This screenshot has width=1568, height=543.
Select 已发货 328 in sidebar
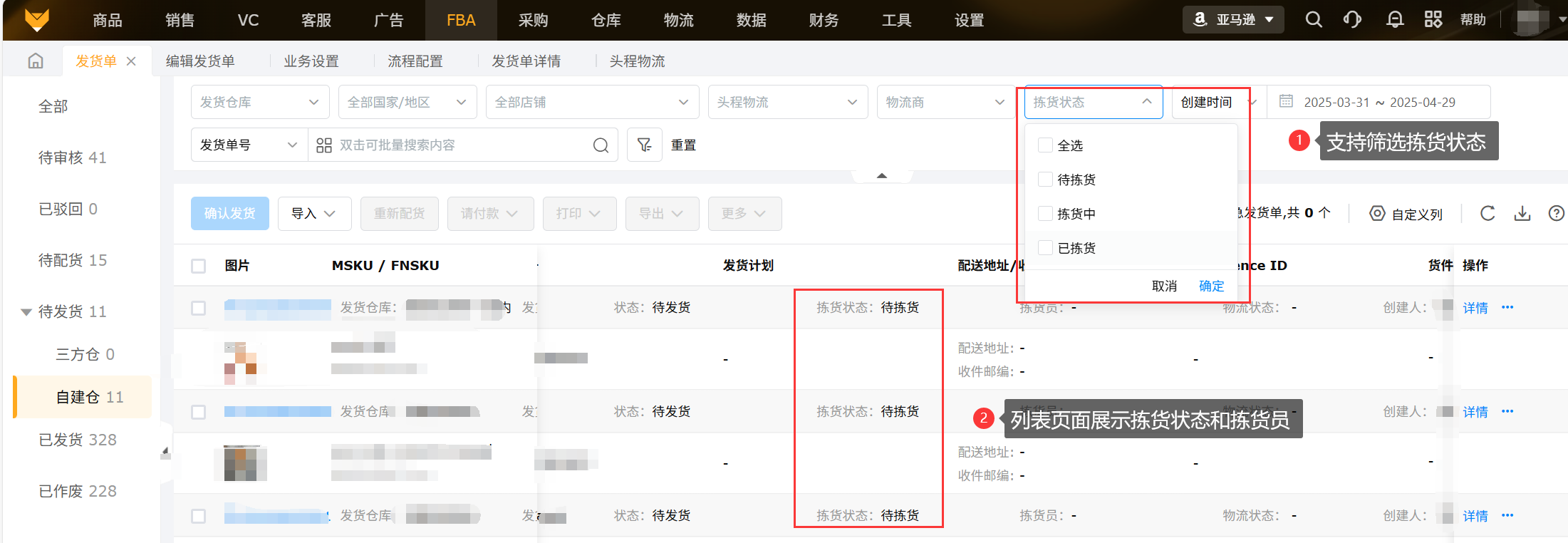coord(78,440)
